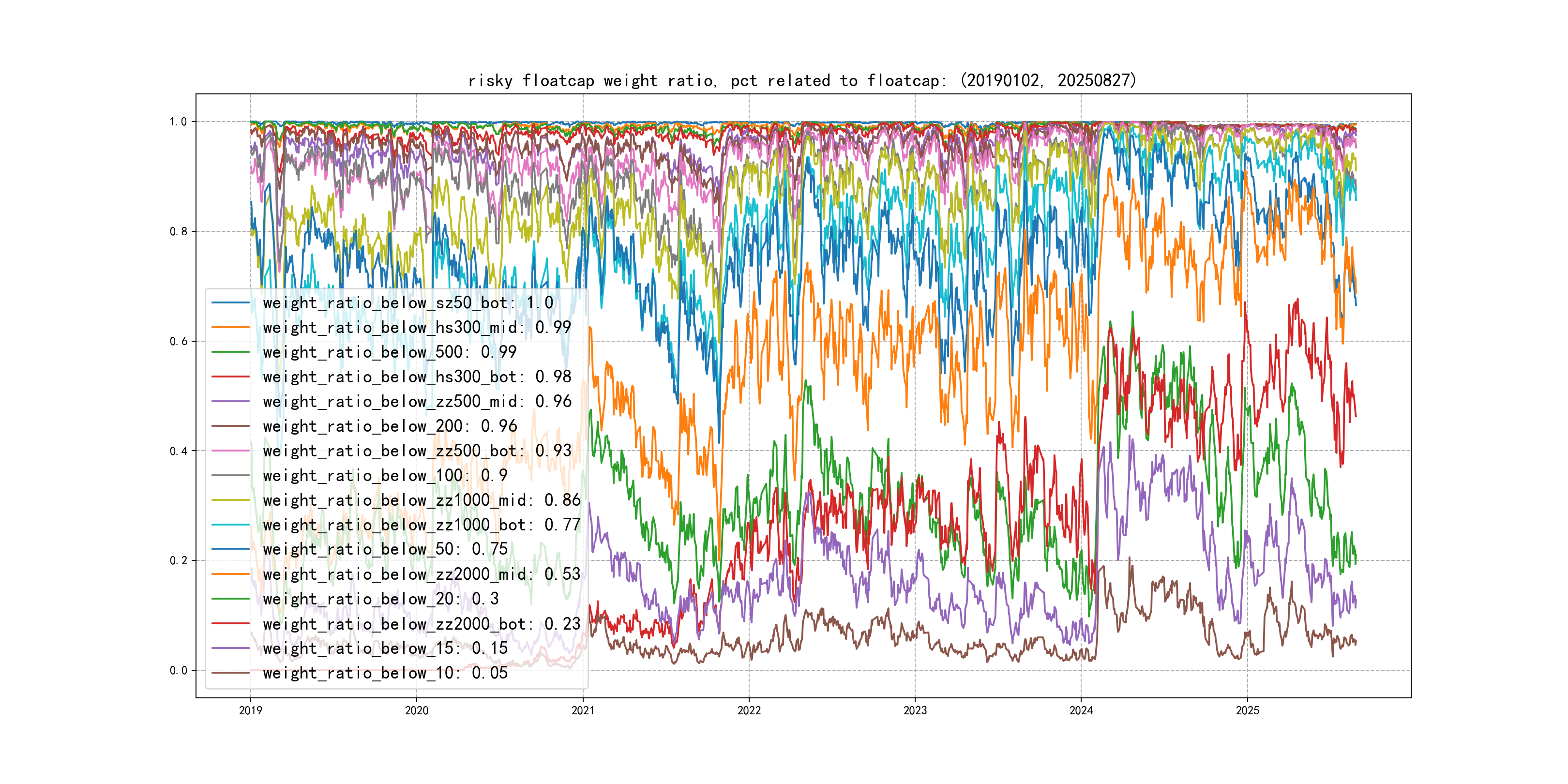This screenshot has width=1568, height=784.
Task: Click the 1.0 y-axis tick label
Action: coord(179,122)
